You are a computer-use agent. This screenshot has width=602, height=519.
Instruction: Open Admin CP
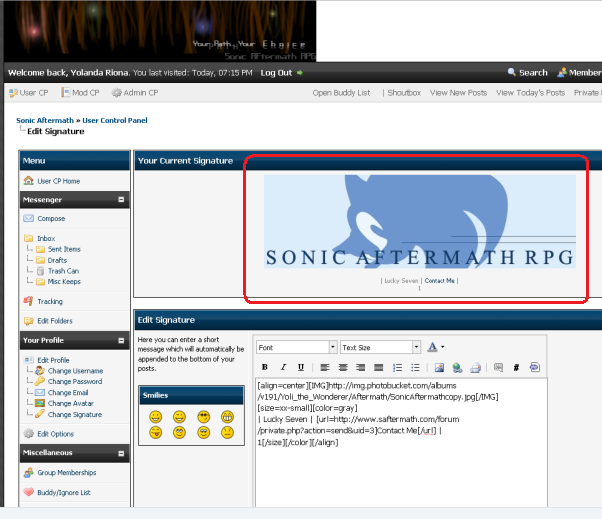(135, 93)
